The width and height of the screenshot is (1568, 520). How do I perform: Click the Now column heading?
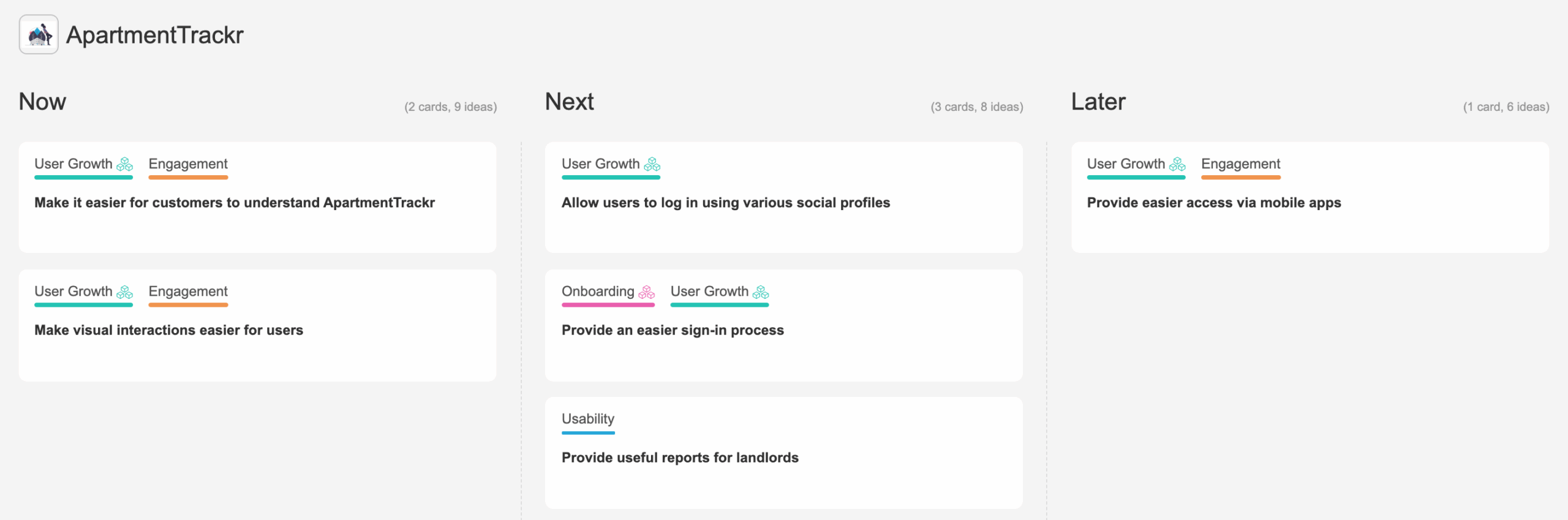pos(42,102)
